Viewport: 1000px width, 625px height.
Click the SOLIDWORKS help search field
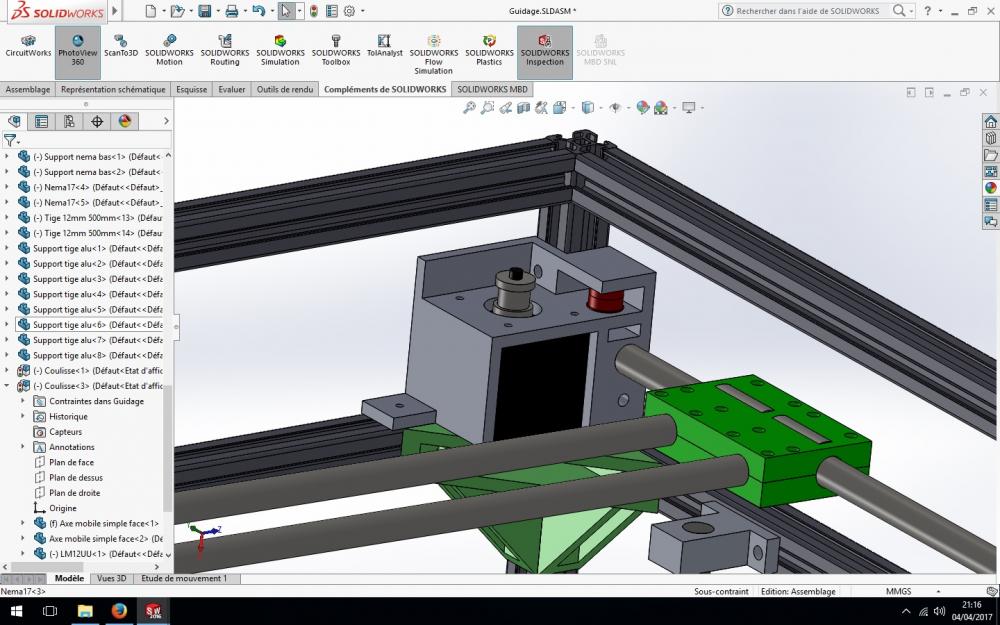808,11
